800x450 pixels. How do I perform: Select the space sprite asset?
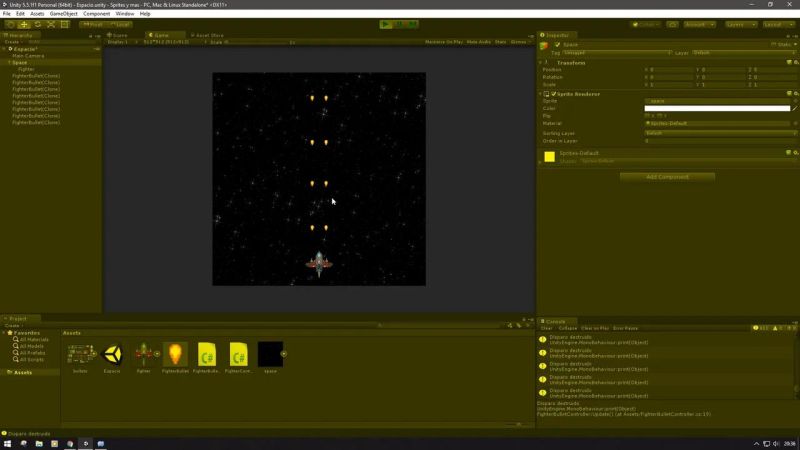[270, 358]
